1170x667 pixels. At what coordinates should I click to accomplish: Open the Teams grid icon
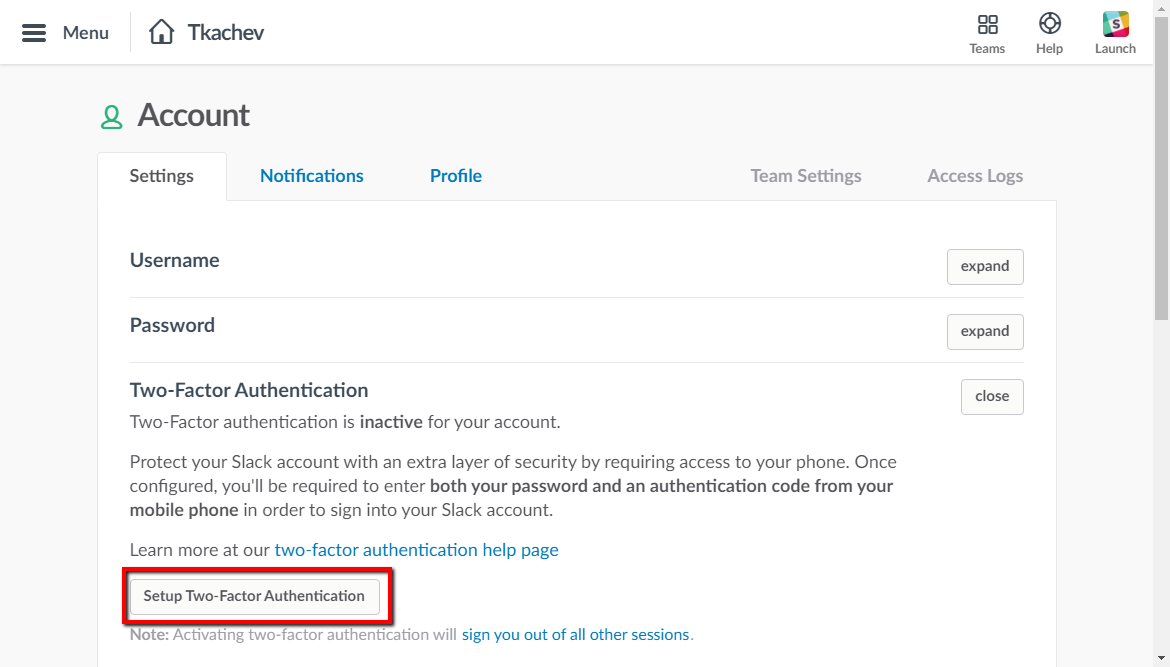tap(987, 25)
